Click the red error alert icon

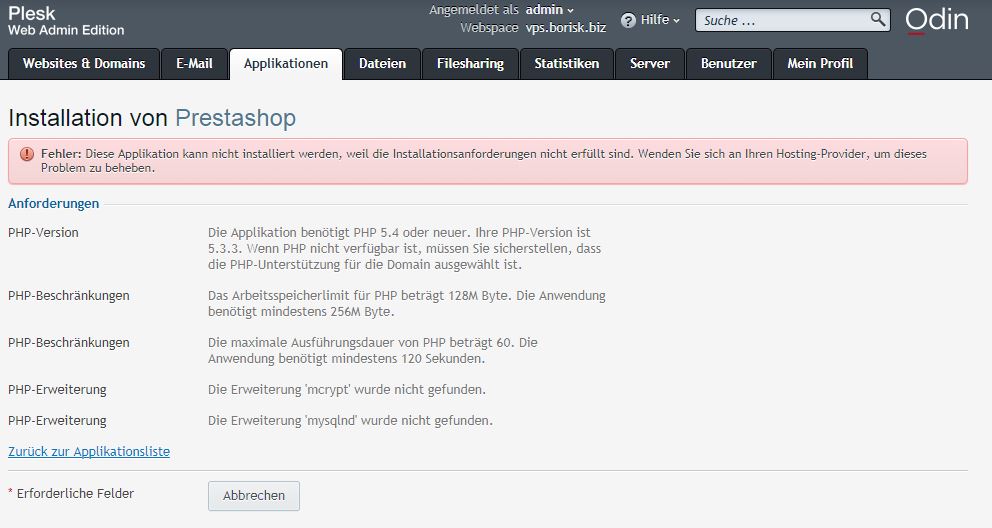(x=27, y=154)
